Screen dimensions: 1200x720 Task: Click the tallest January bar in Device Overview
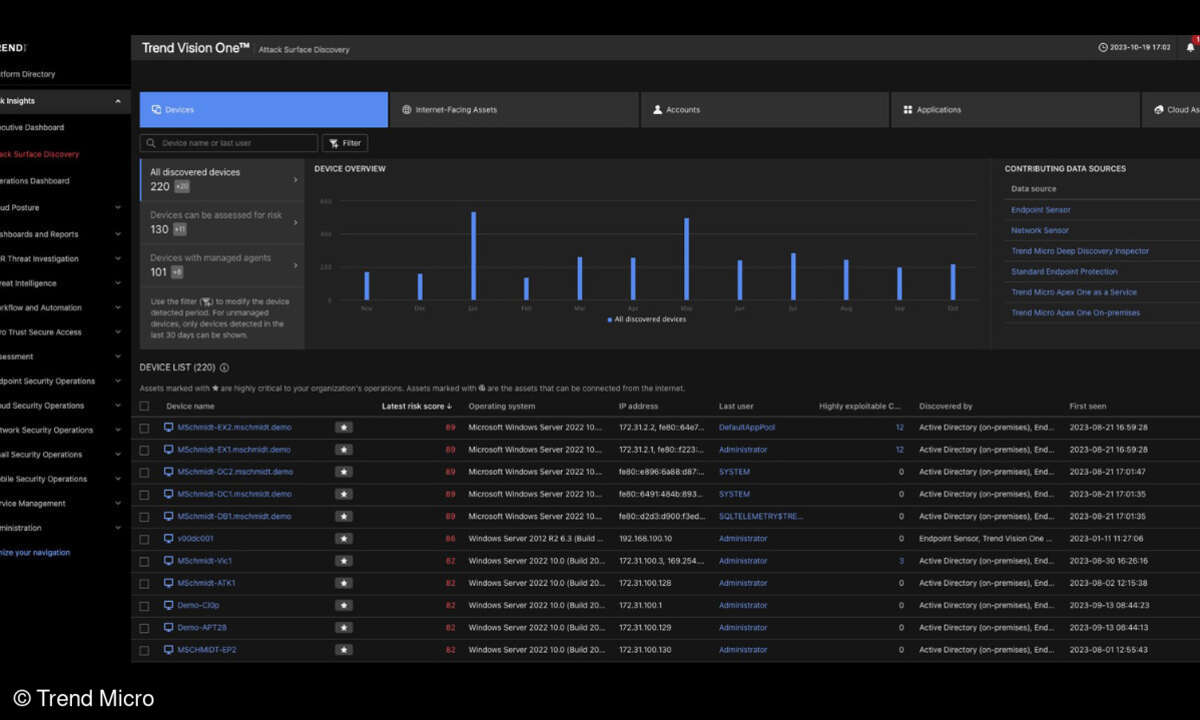(x=473, y=256)
